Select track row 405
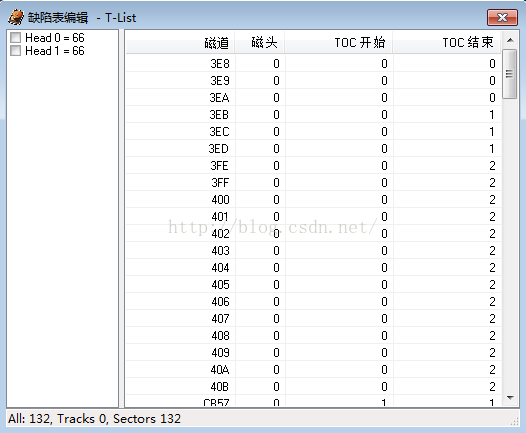526x433 pixels. tap(313, 284)
